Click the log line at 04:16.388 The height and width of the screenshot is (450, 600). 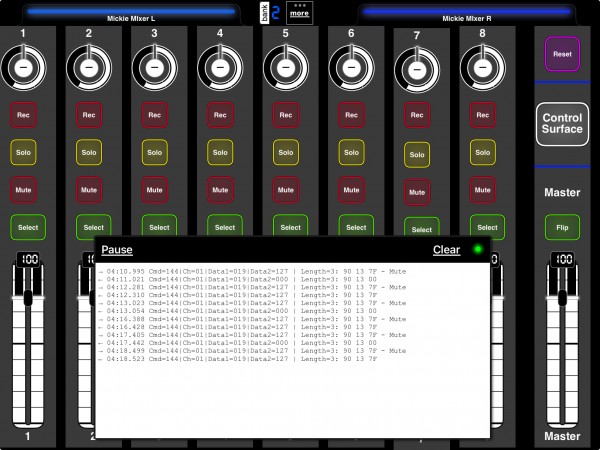click(x=252, y=319)
